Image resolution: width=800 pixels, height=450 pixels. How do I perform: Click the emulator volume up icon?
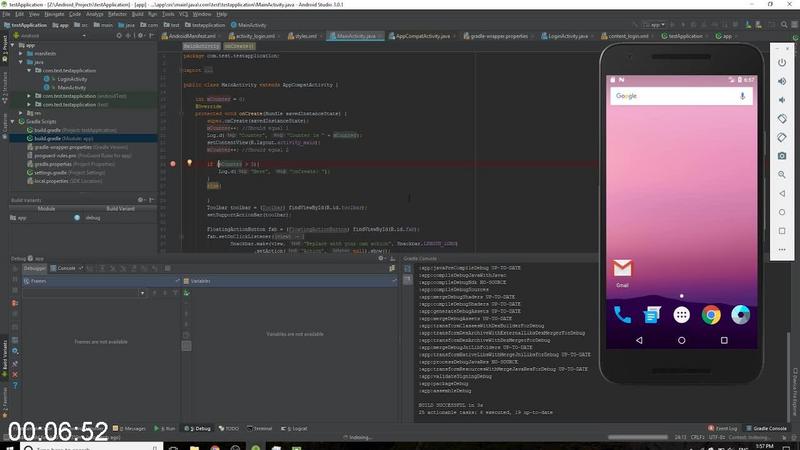782,81
